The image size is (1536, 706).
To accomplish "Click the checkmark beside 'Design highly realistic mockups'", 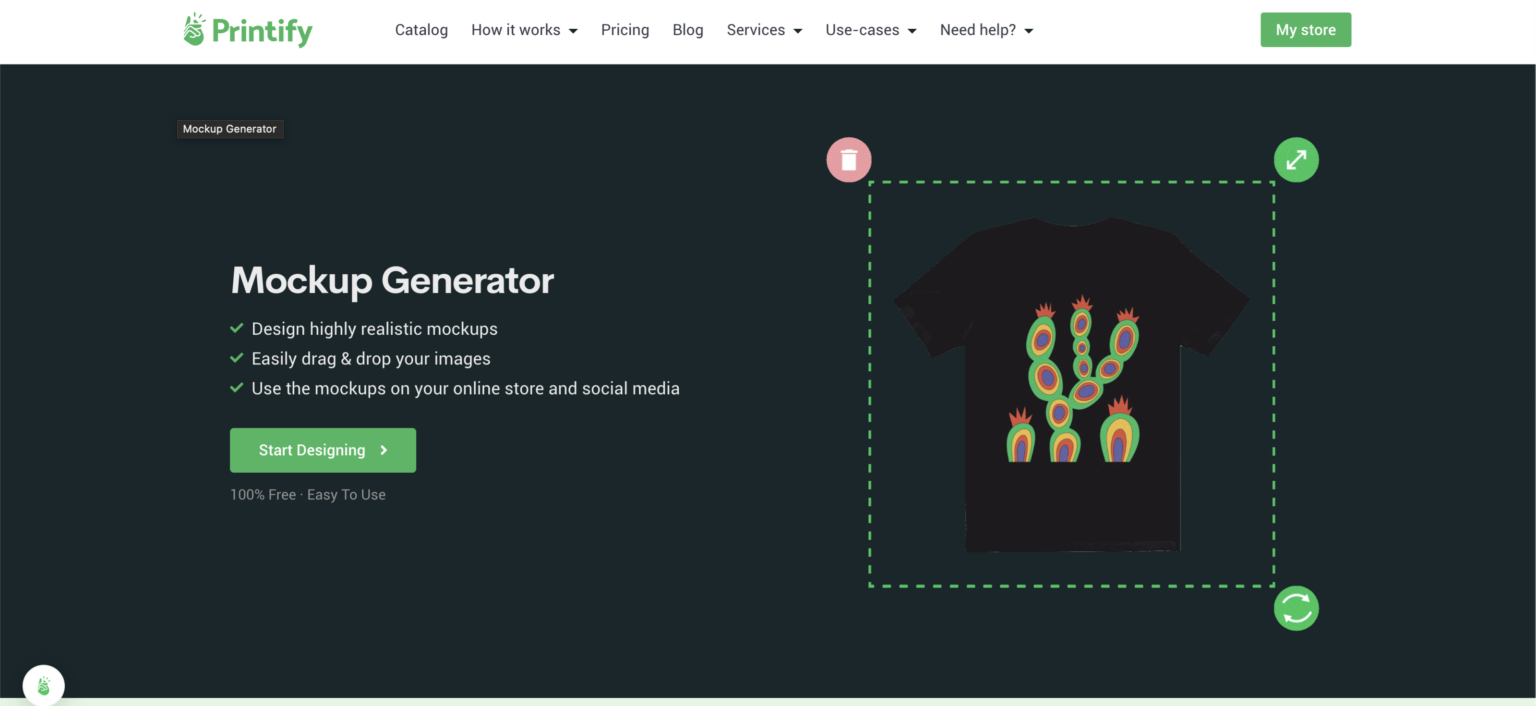I will pyautogui.click(x=237, y=328).
